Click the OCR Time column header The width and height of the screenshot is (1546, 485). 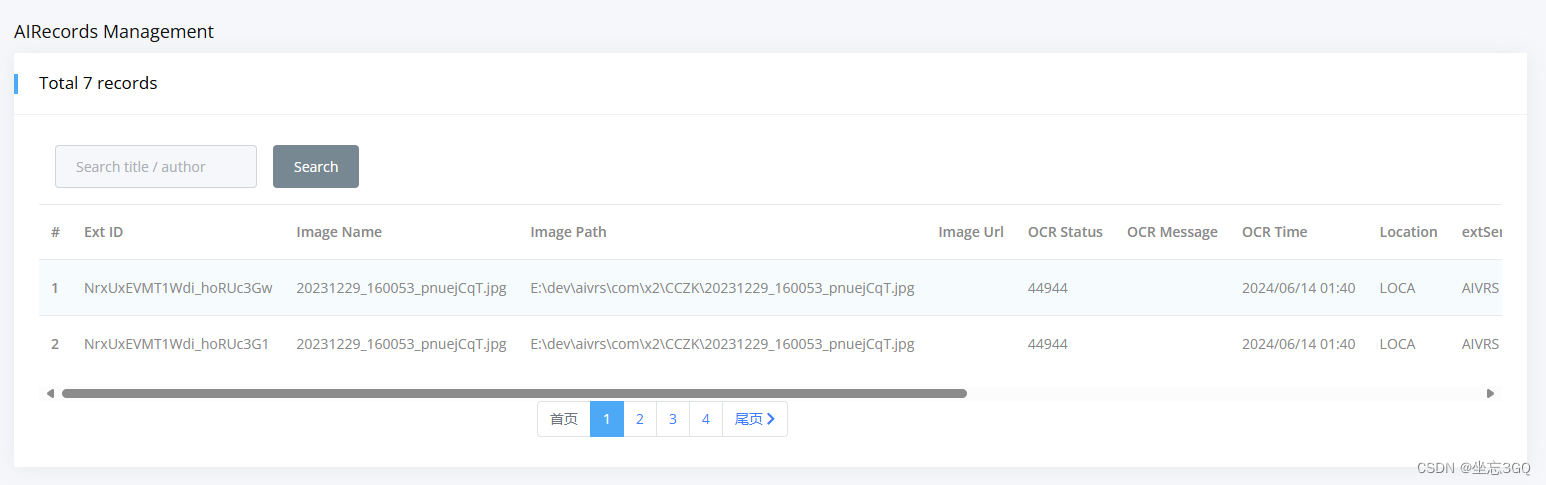point(1275,232)
